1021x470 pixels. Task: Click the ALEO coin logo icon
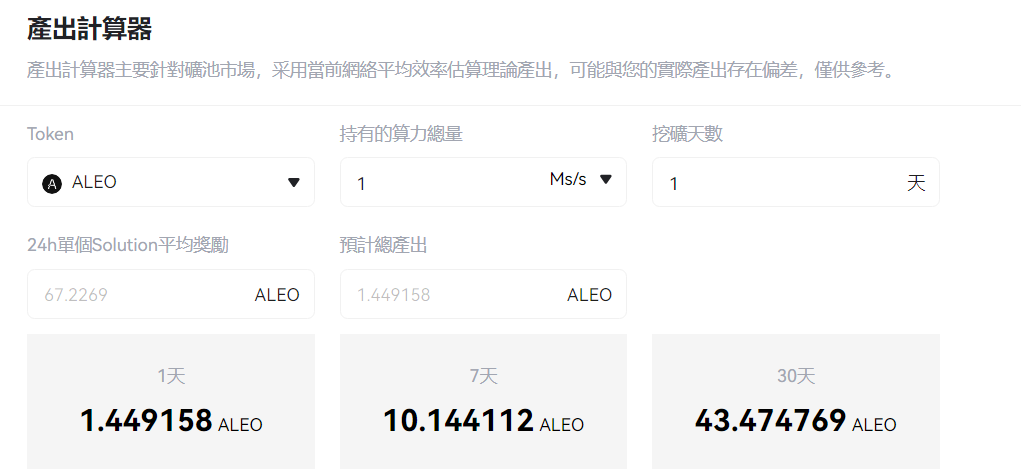point(52,183)
